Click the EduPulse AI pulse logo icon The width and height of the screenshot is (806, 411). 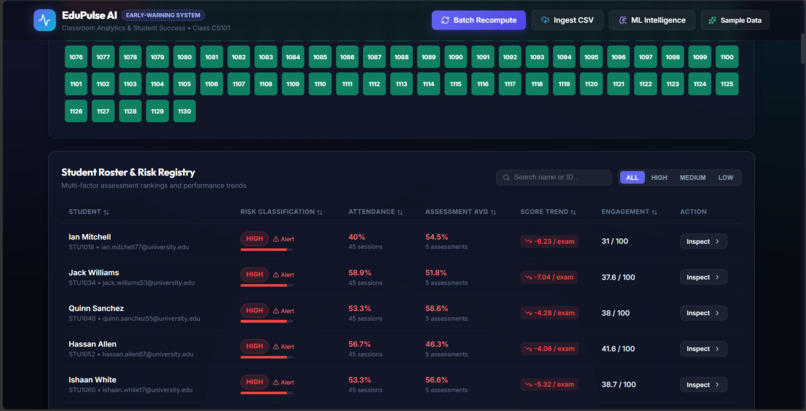(45, 20)
